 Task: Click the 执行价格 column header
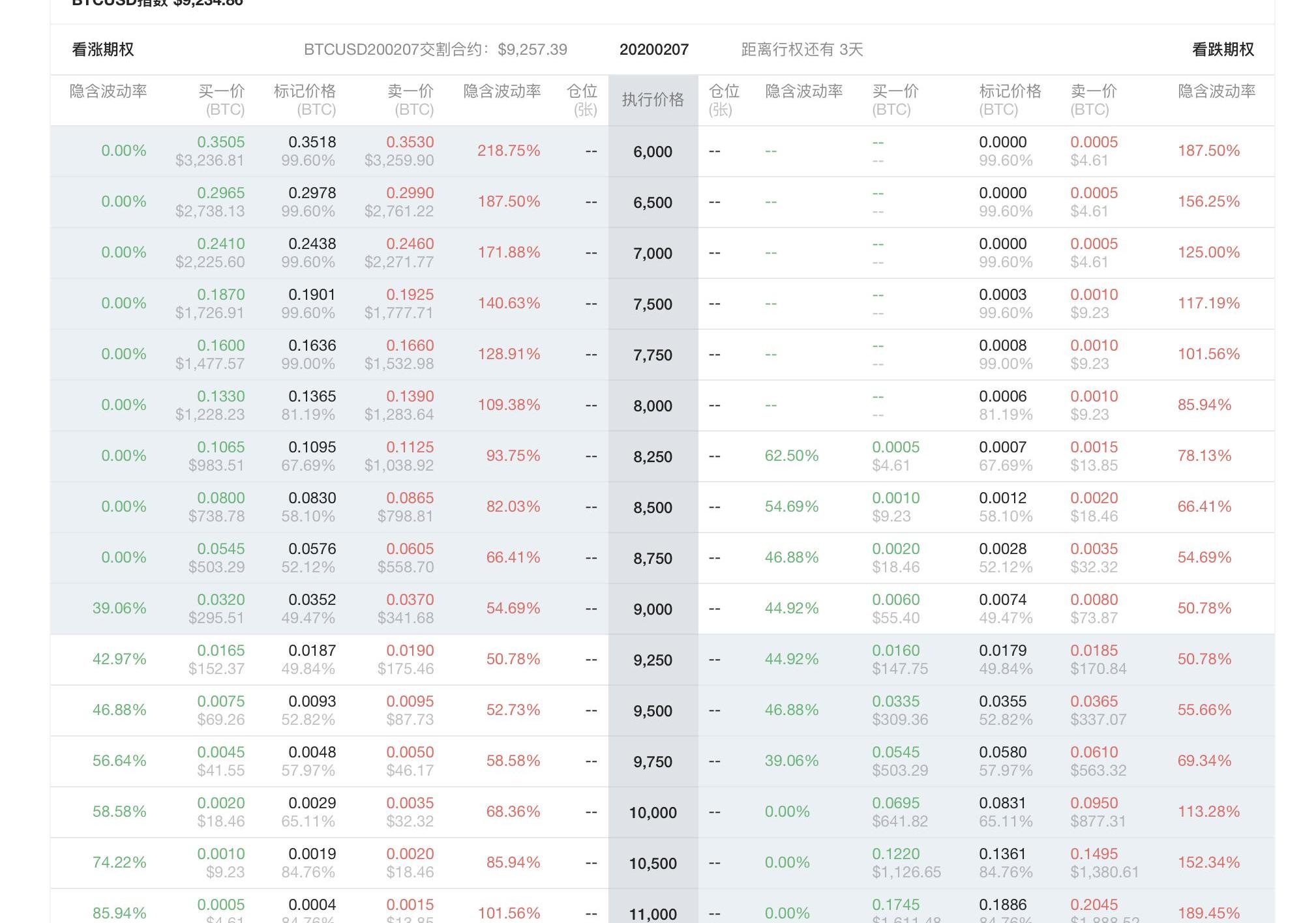652,100
